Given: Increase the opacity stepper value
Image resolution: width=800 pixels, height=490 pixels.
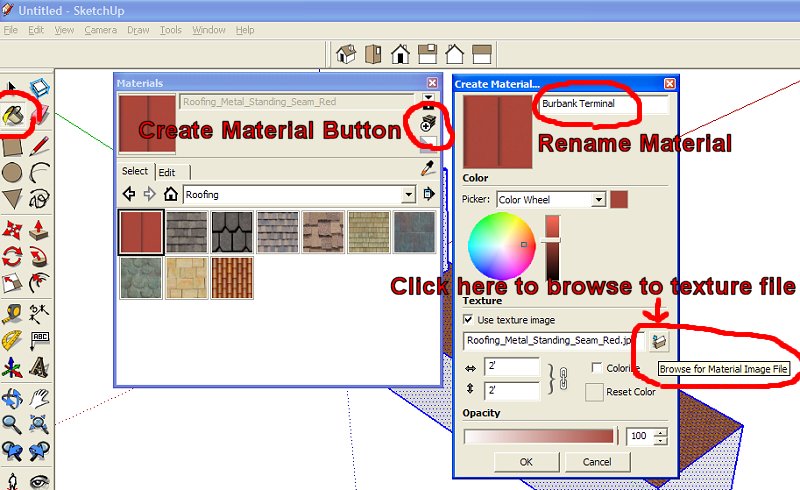Looking at the screenshot, I should click(x=661, y=432).
